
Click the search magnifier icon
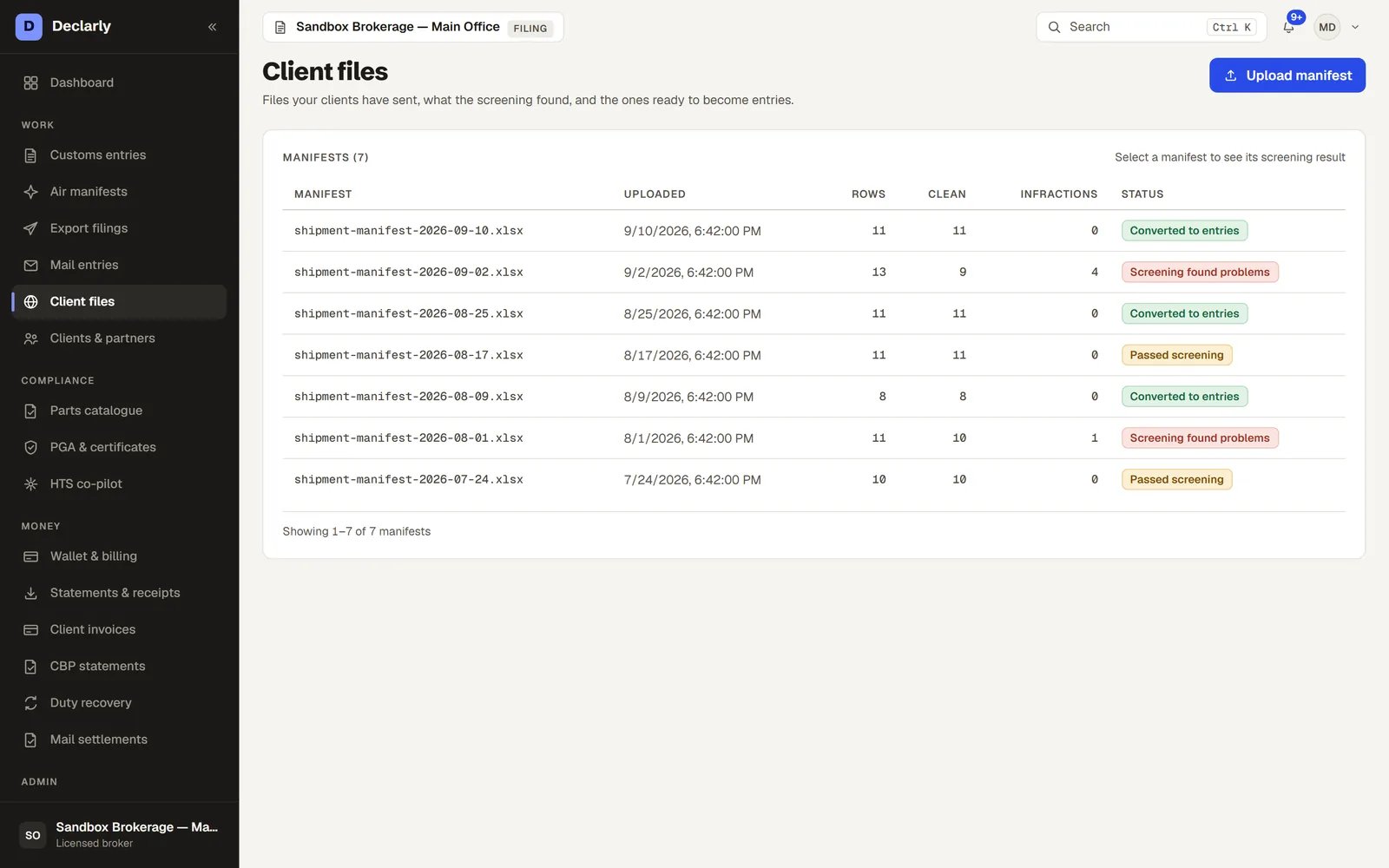click(1054, 27)
